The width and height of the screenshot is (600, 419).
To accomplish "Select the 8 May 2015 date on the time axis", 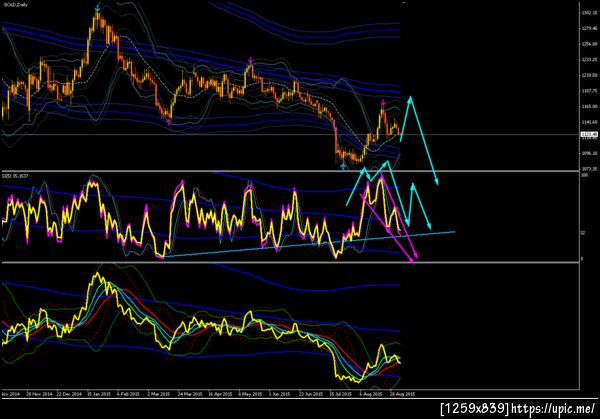I will click(x=250, y=393).
